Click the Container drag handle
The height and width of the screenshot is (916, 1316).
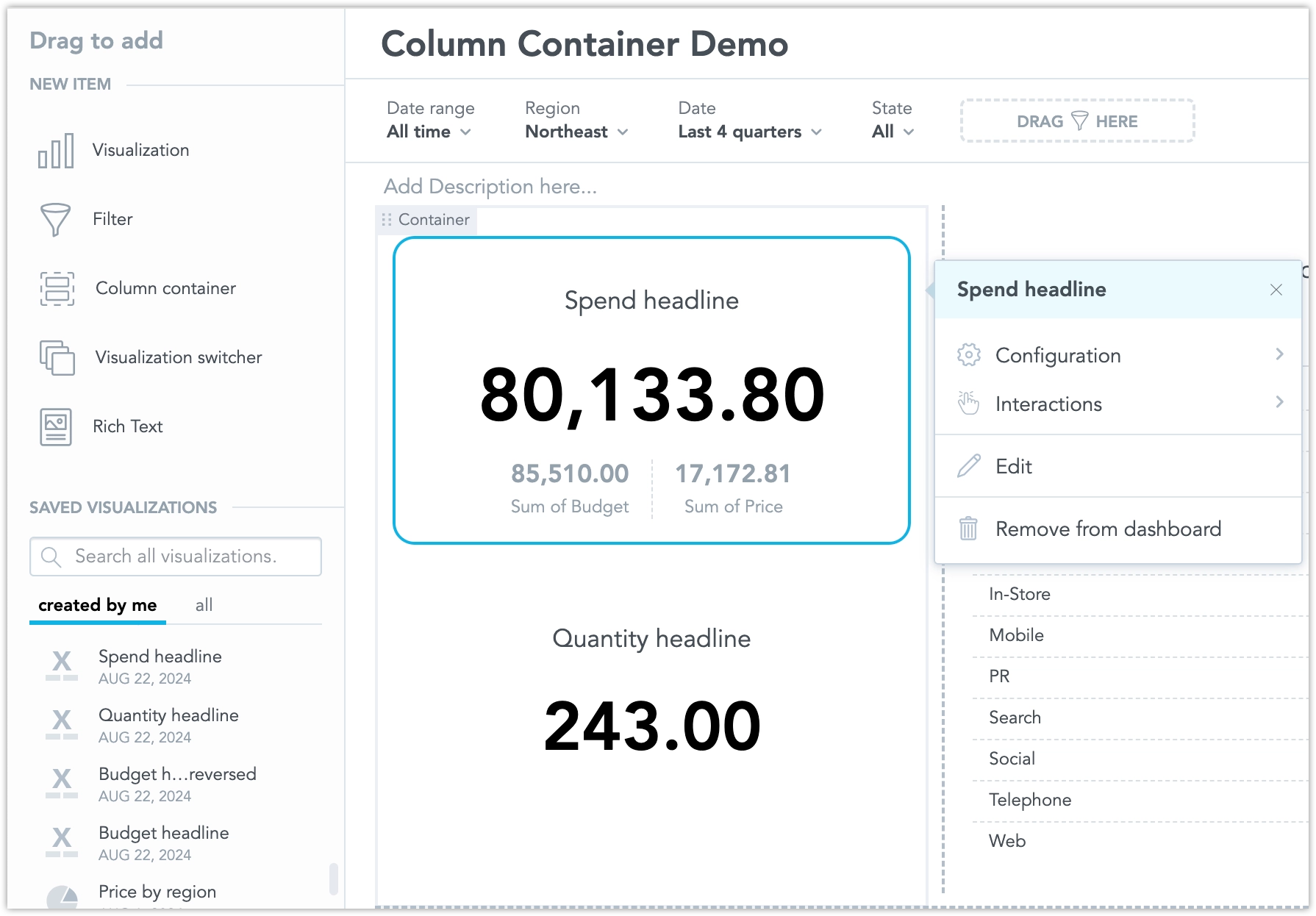click(386, 219)
